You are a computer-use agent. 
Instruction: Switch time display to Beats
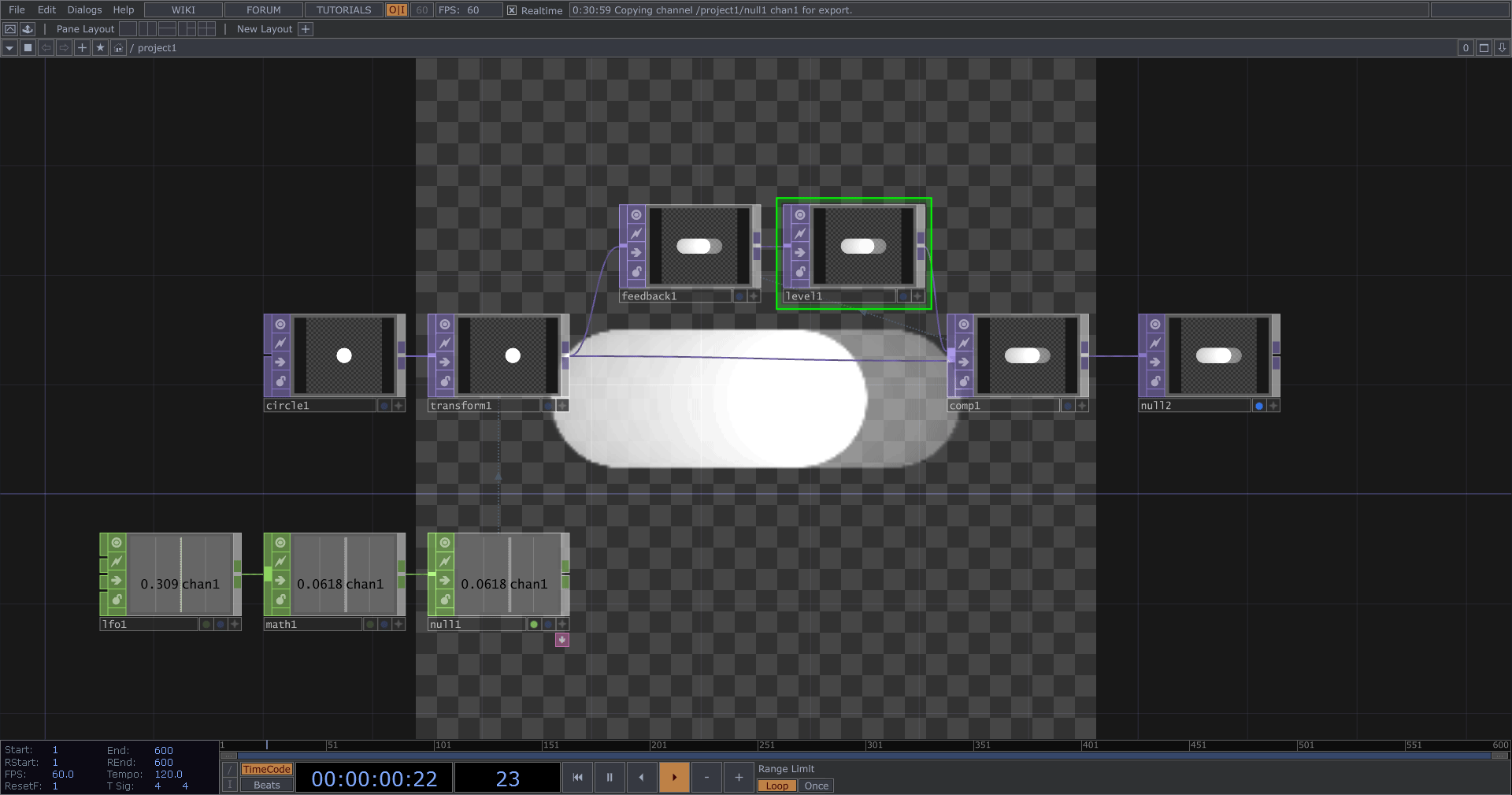[267, 786]
